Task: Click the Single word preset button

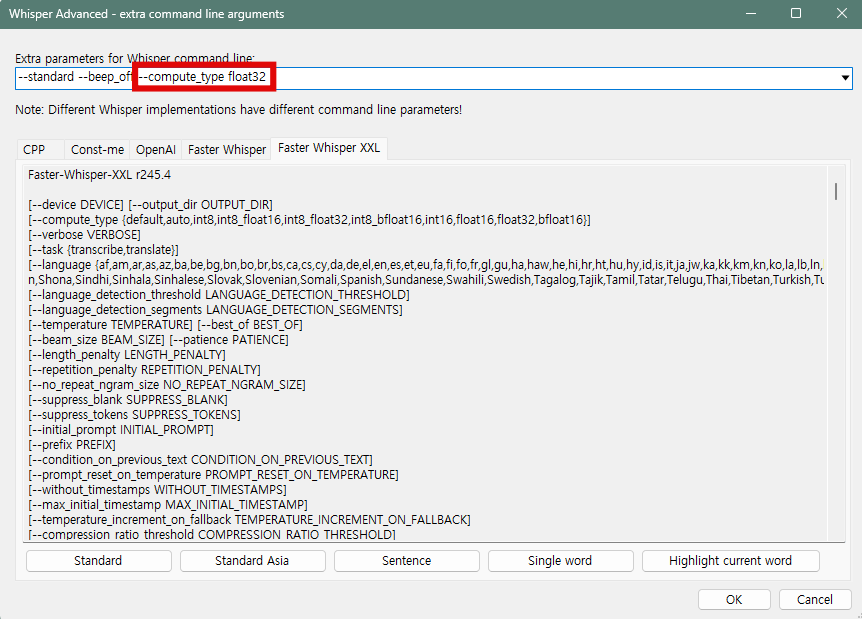Action: 560,561
